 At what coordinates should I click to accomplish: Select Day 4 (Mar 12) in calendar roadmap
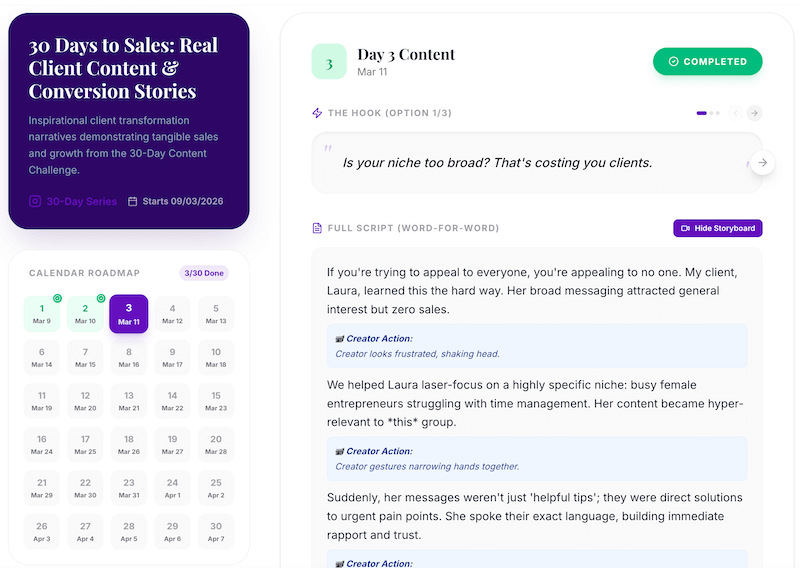[x=172, y=314]
